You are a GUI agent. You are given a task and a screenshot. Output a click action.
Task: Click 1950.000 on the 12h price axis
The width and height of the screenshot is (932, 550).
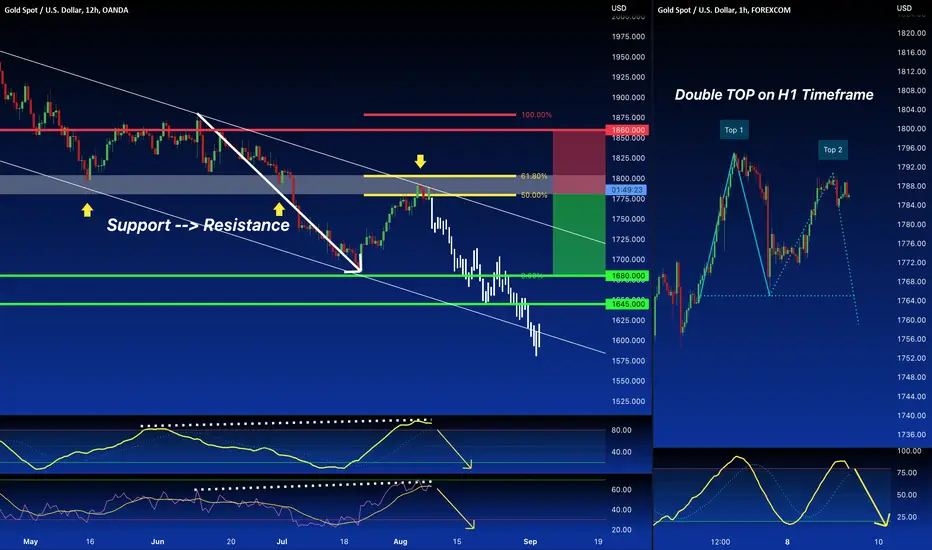628,57
